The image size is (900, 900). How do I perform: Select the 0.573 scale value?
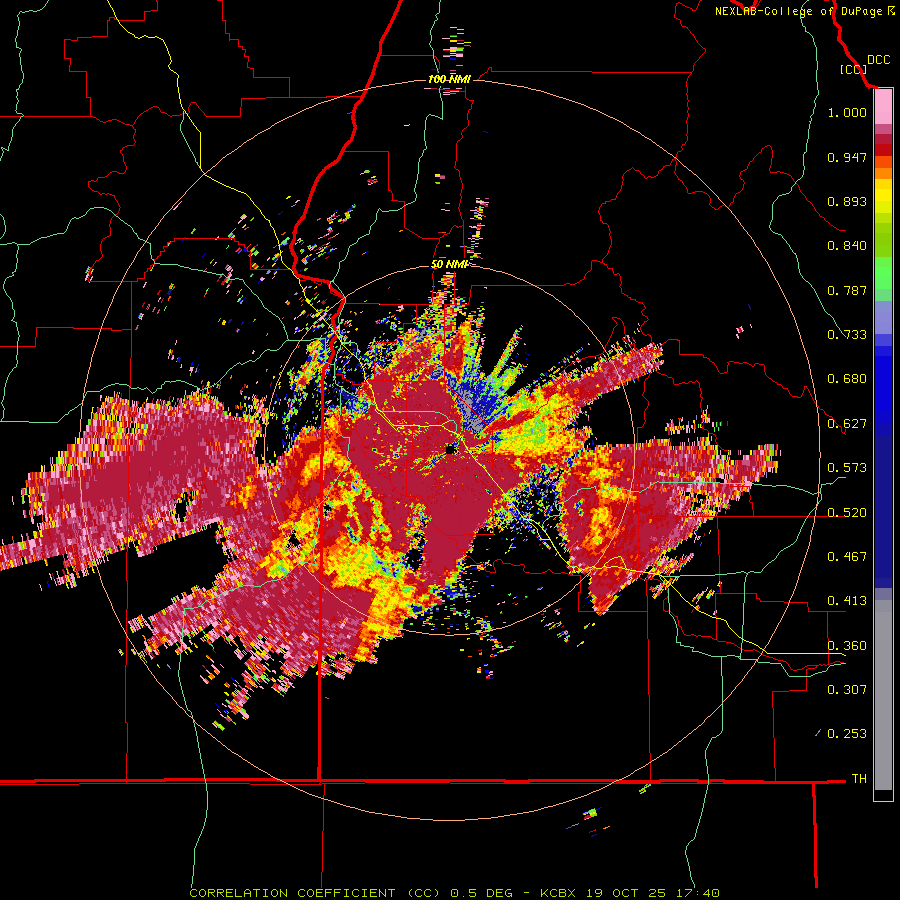tap(847, 468)
